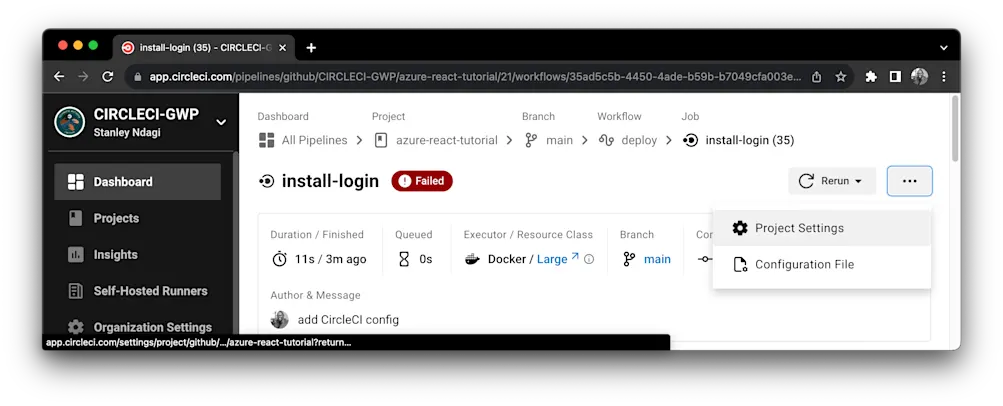
Task: Click the Dashboard grid icon in the sidebar
Action: (75, 182)
